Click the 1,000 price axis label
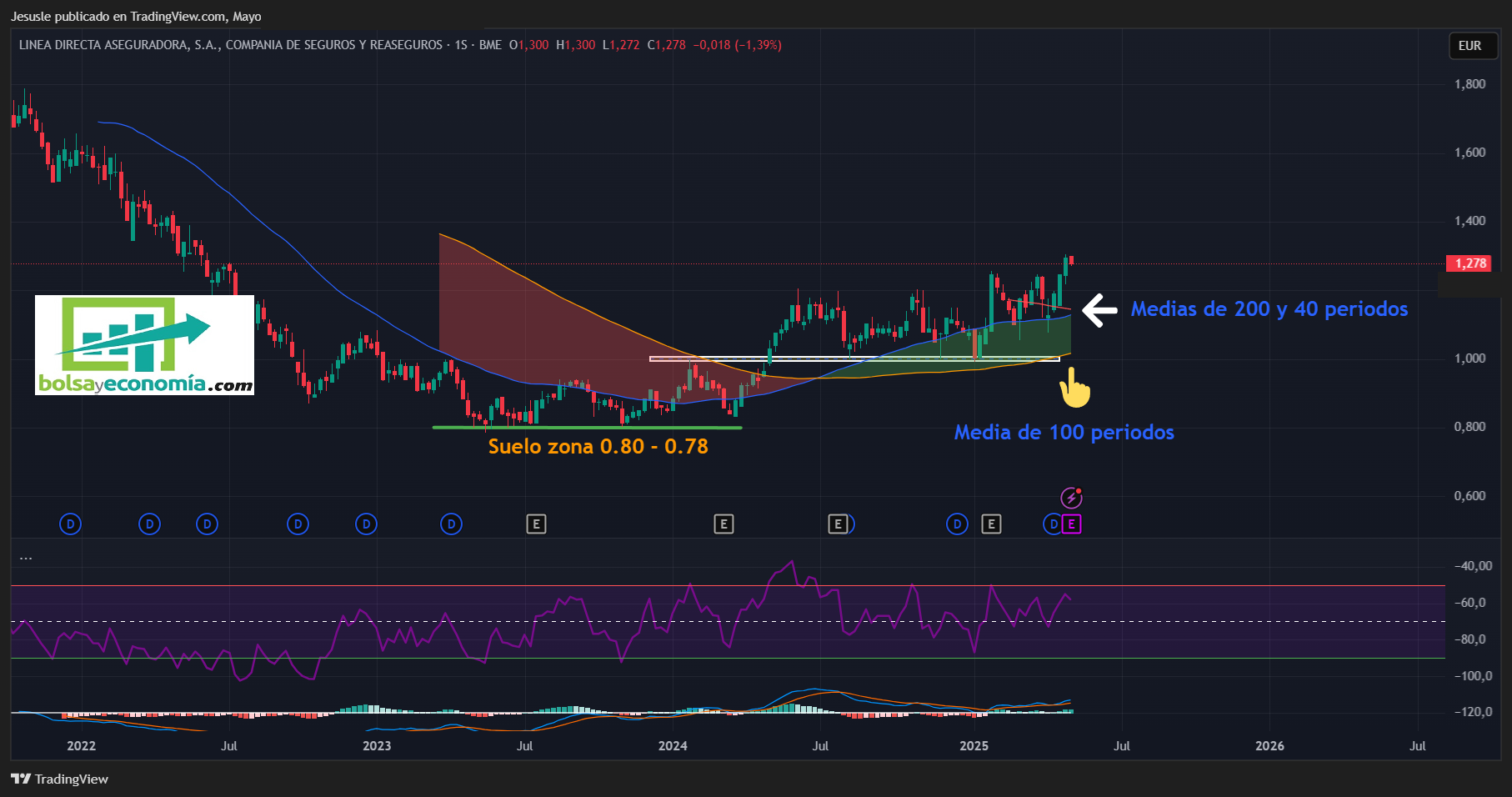1512x797 pixels. [x=1469, y=358]
